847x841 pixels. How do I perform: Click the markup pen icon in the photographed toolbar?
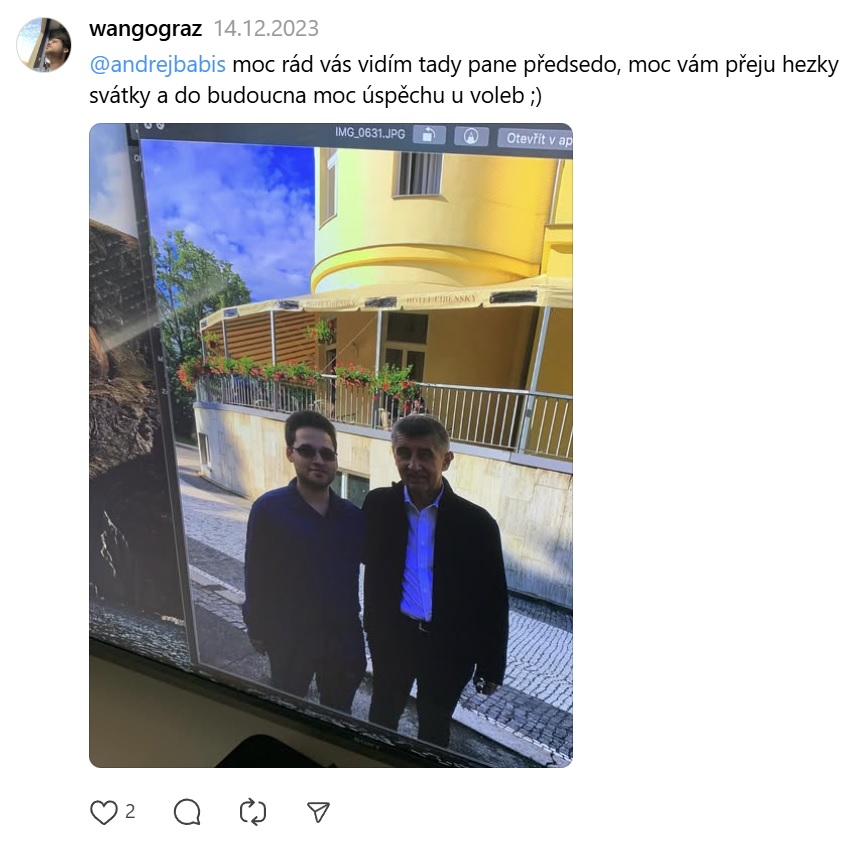(472, 136)
